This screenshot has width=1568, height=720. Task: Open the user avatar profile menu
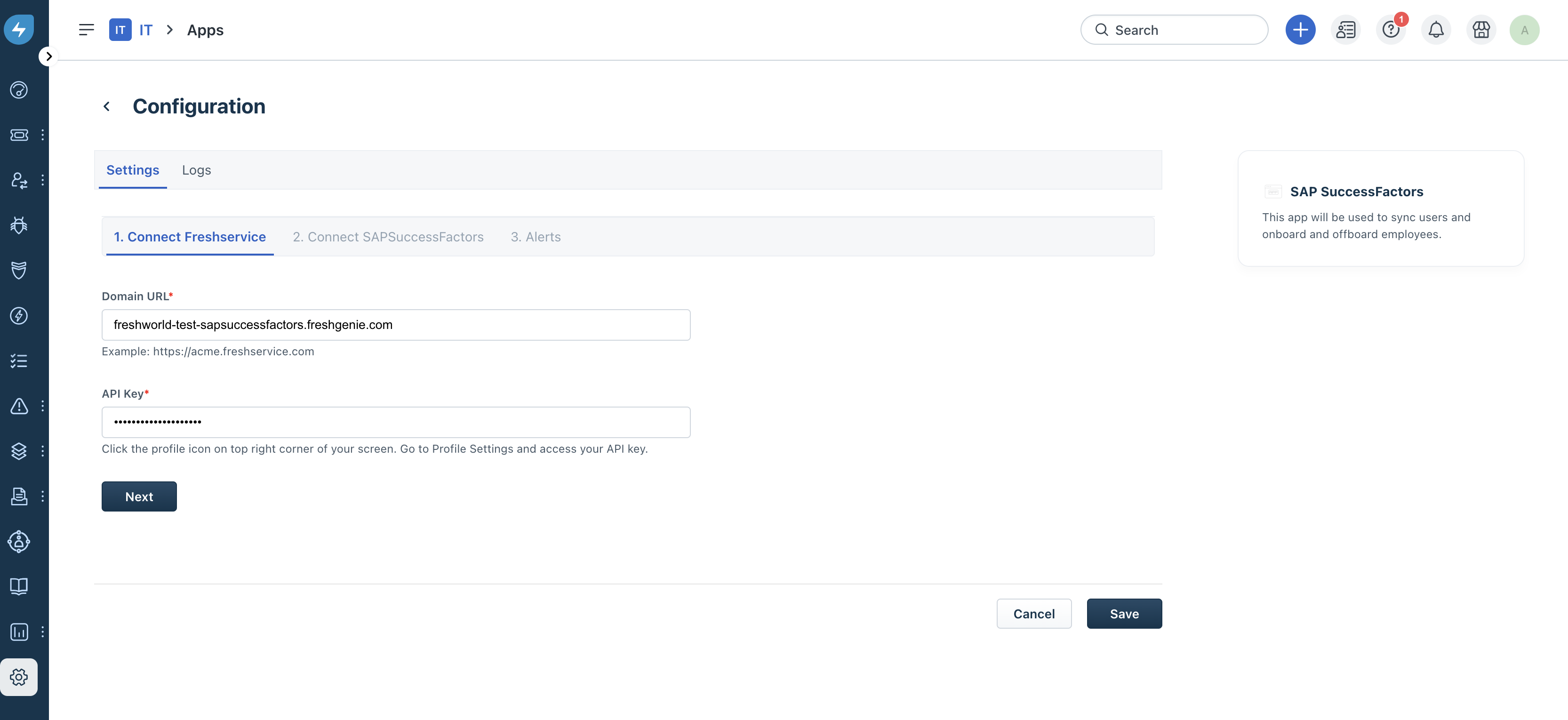1524,30
